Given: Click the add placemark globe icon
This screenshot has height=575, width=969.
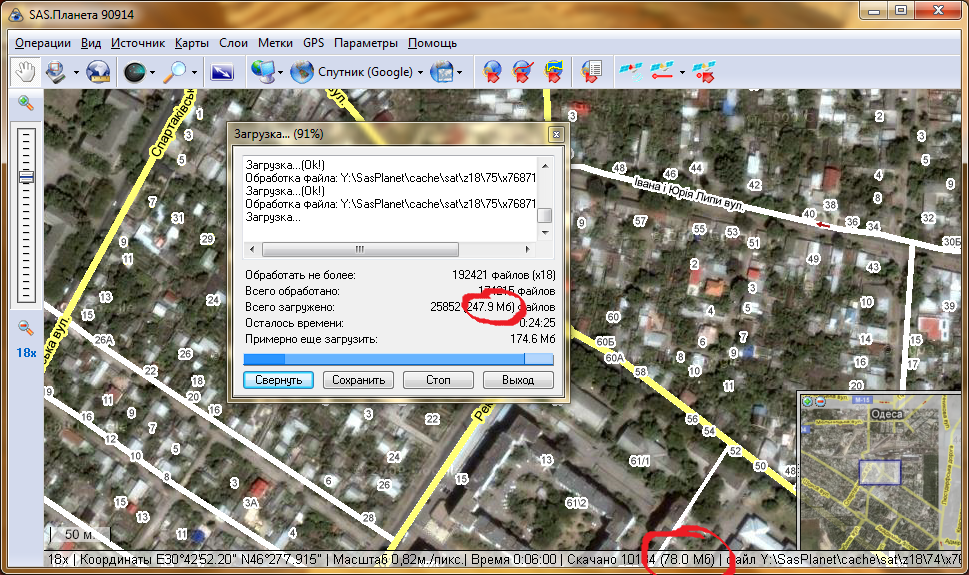Looking at the screenshot, I should [x=492, y=72].
